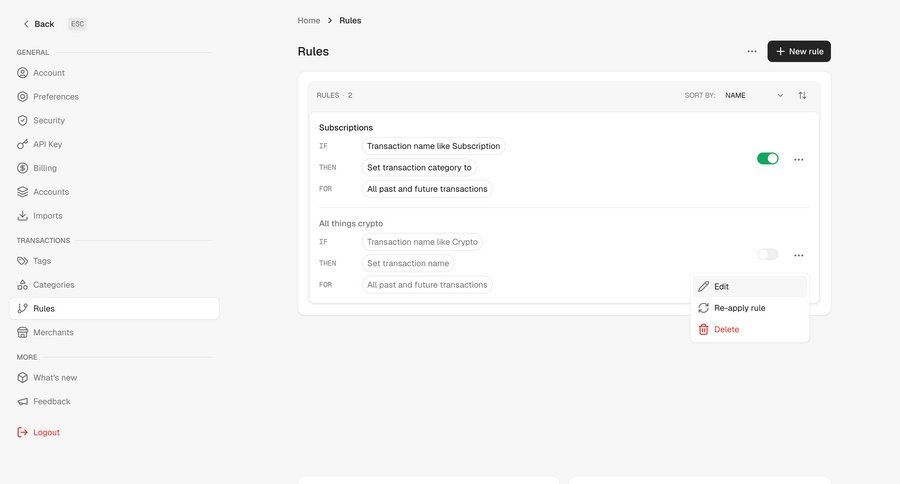
Task: Click the Imports download icon
Action: click(22, 216)
